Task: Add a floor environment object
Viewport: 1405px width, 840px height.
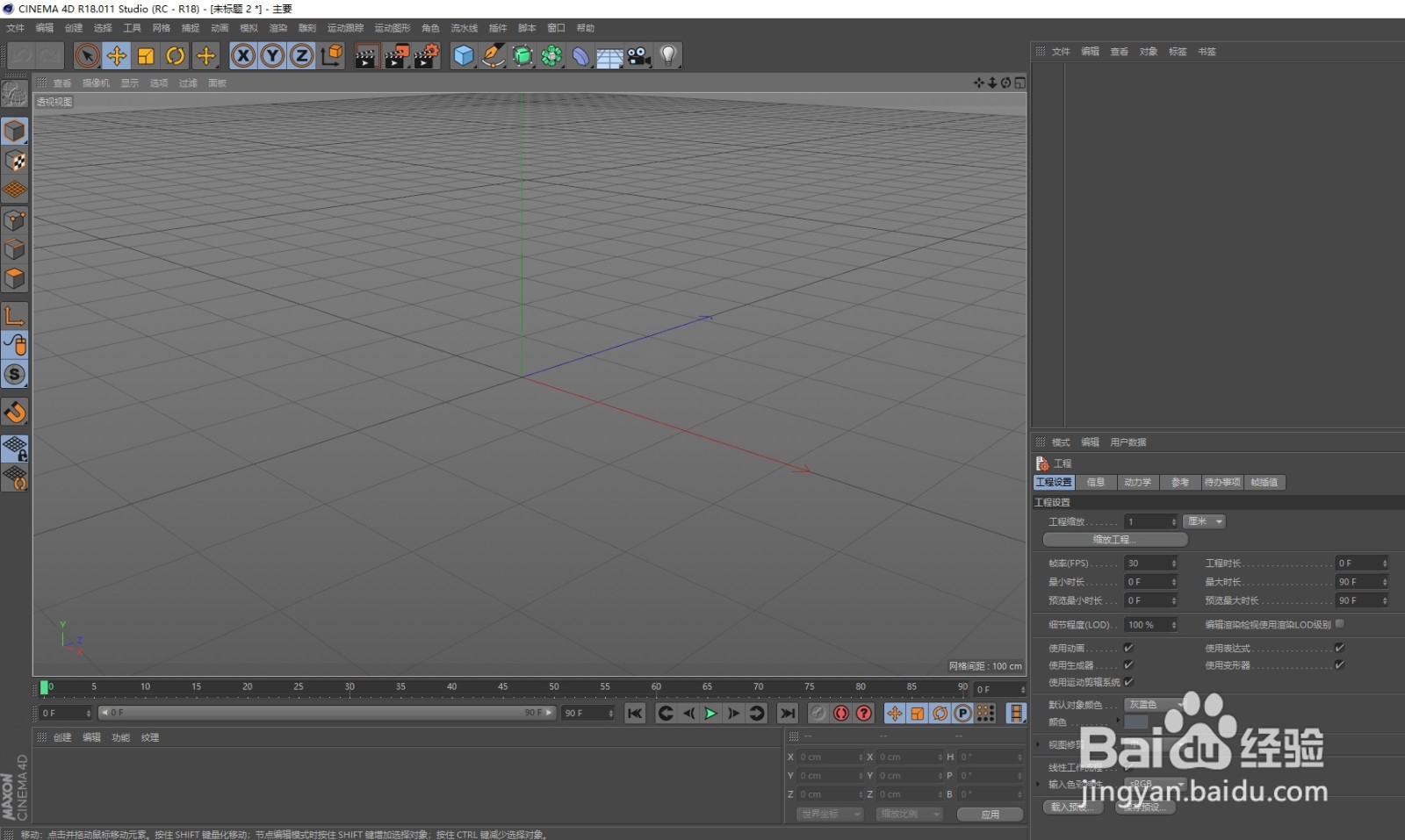Action: 609,56
